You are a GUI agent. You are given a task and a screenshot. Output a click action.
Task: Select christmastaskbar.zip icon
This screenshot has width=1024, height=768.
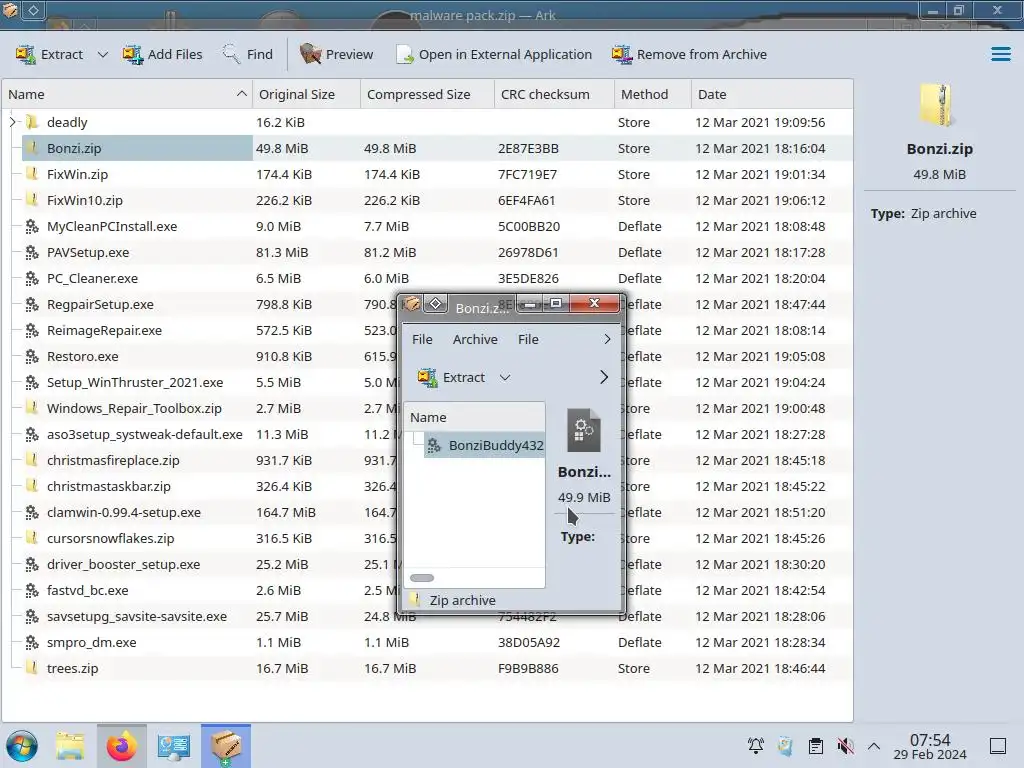coord(32,487)
